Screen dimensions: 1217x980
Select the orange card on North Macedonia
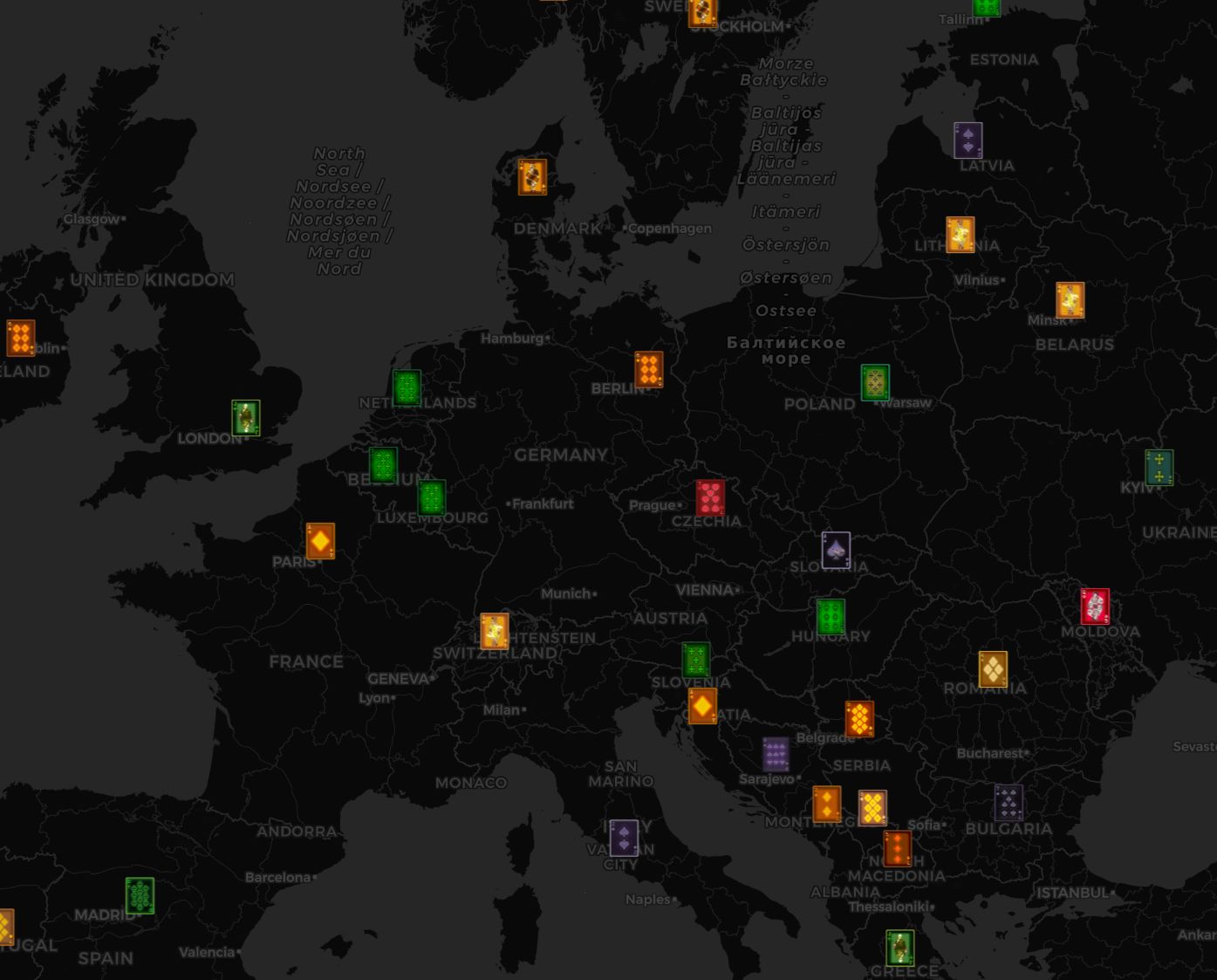tap(898, 848)
